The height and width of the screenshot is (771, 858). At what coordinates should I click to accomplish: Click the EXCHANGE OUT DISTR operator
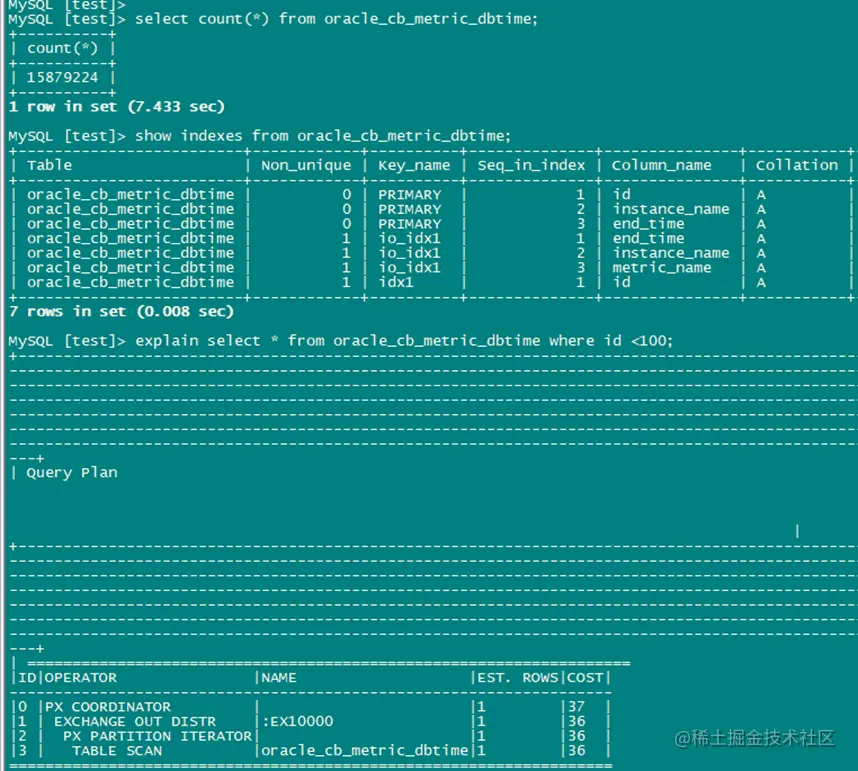pos(135,722)
